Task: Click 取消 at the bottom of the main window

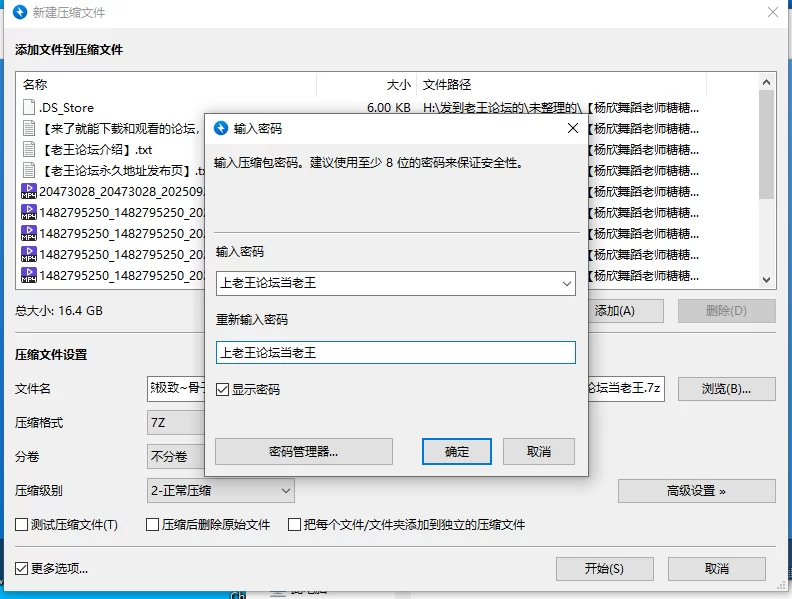Action: coord(717,569)
